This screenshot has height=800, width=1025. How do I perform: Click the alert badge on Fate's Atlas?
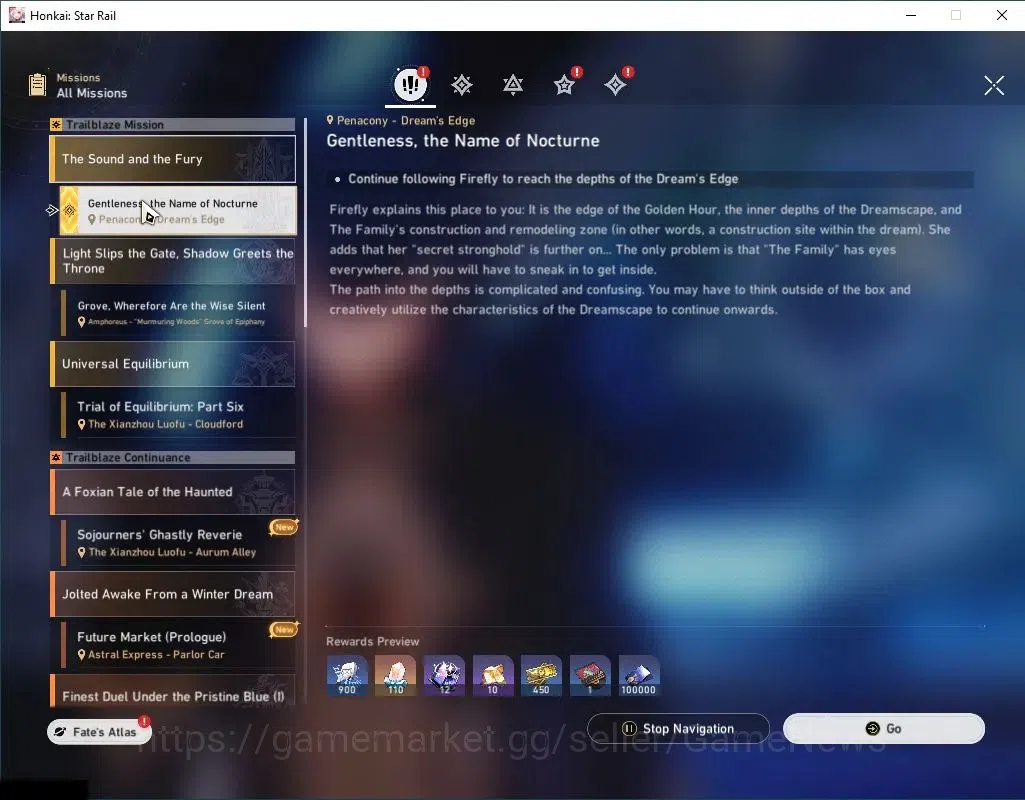(144, 722)
